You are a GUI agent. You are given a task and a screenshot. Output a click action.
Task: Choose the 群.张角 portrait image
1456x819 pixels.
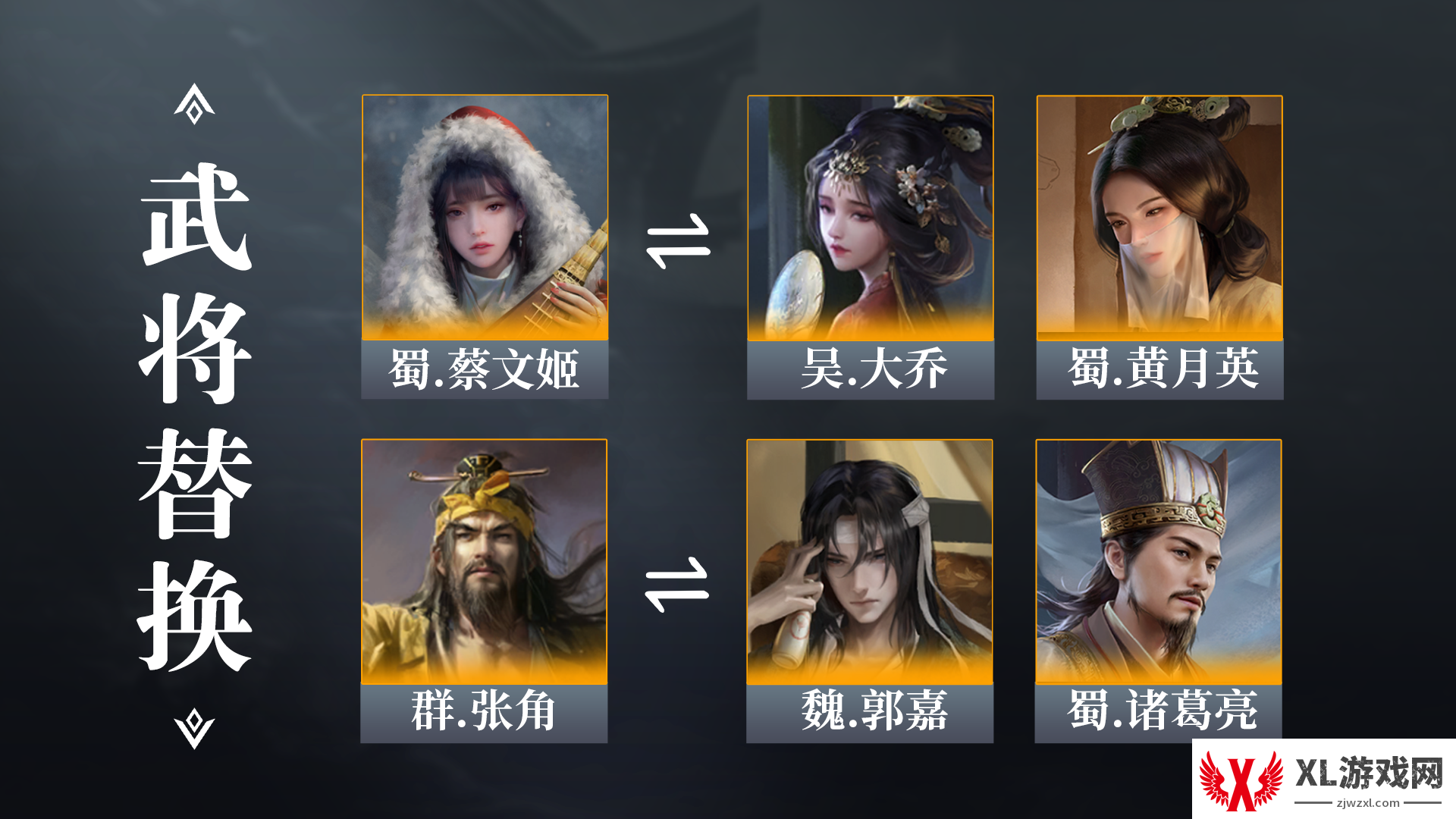click(x=485, y=562)
